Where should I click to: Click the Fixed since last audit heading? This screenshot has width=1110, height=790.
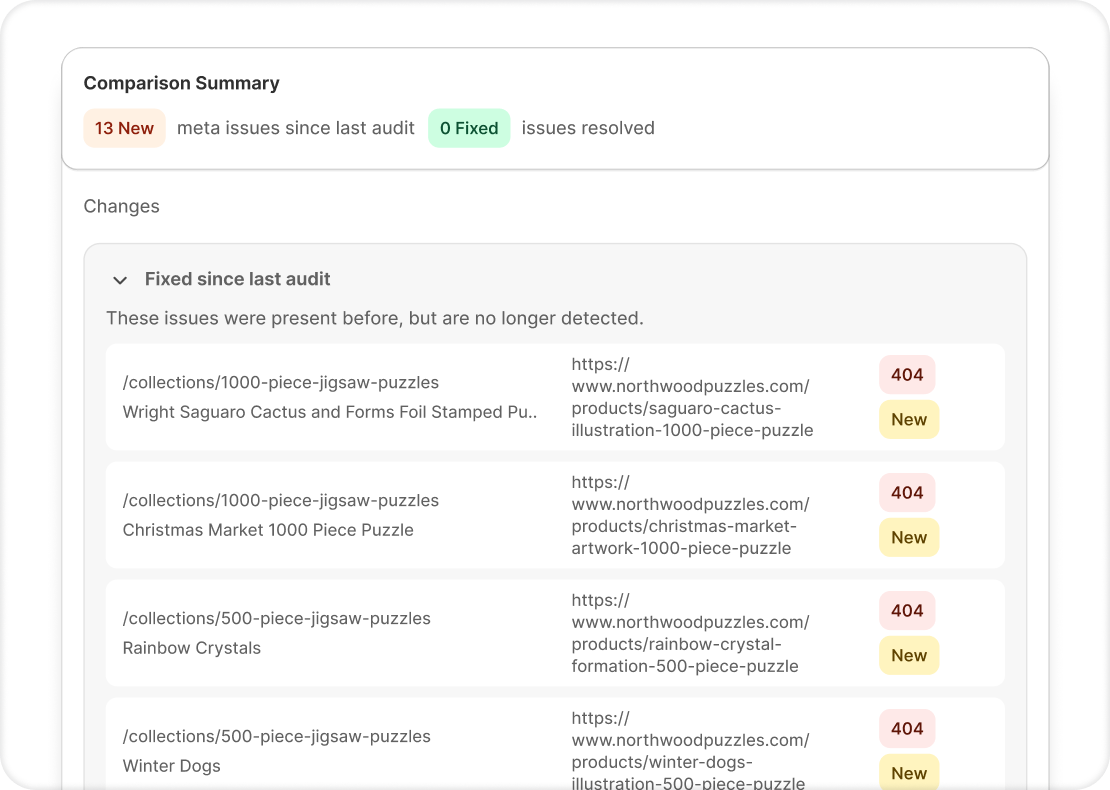pos(237,279)
